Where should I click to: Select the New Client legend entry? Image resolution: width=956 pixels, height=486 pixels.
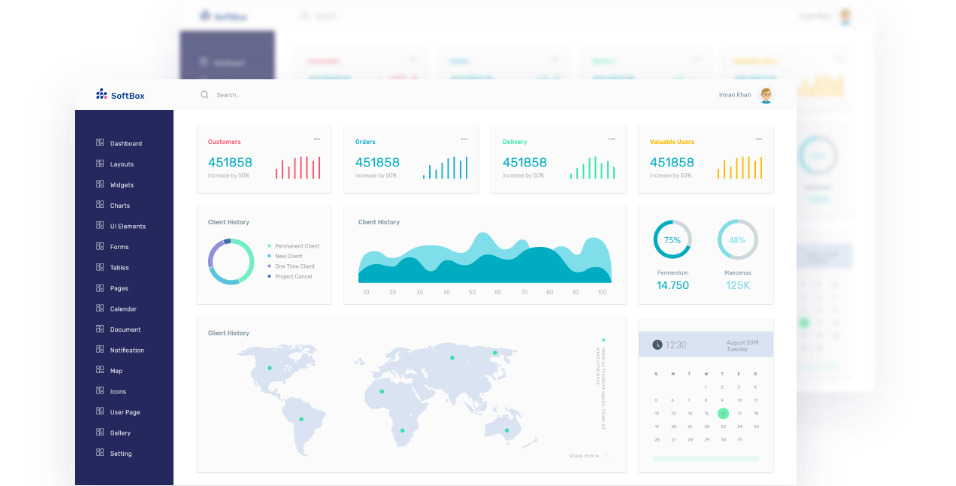(285, 256)
